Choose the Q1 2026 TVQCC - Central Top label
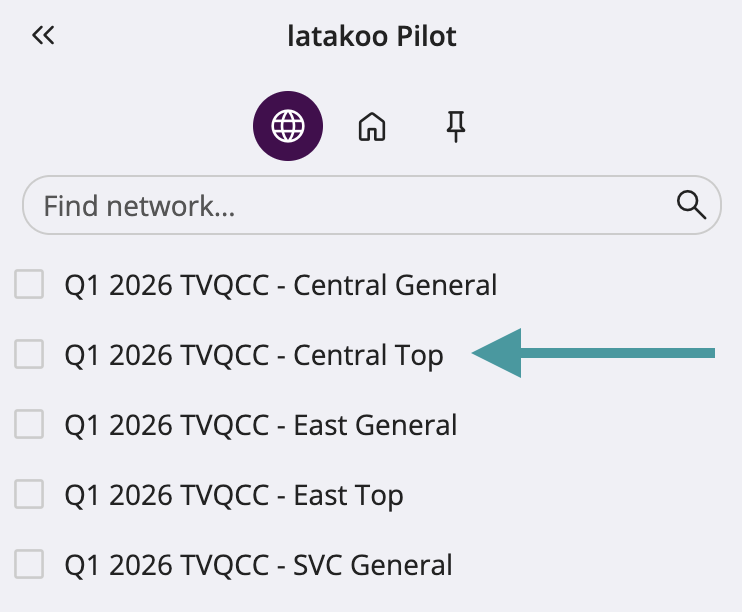The height and width of the screenshot is (612, 742). 253,355
